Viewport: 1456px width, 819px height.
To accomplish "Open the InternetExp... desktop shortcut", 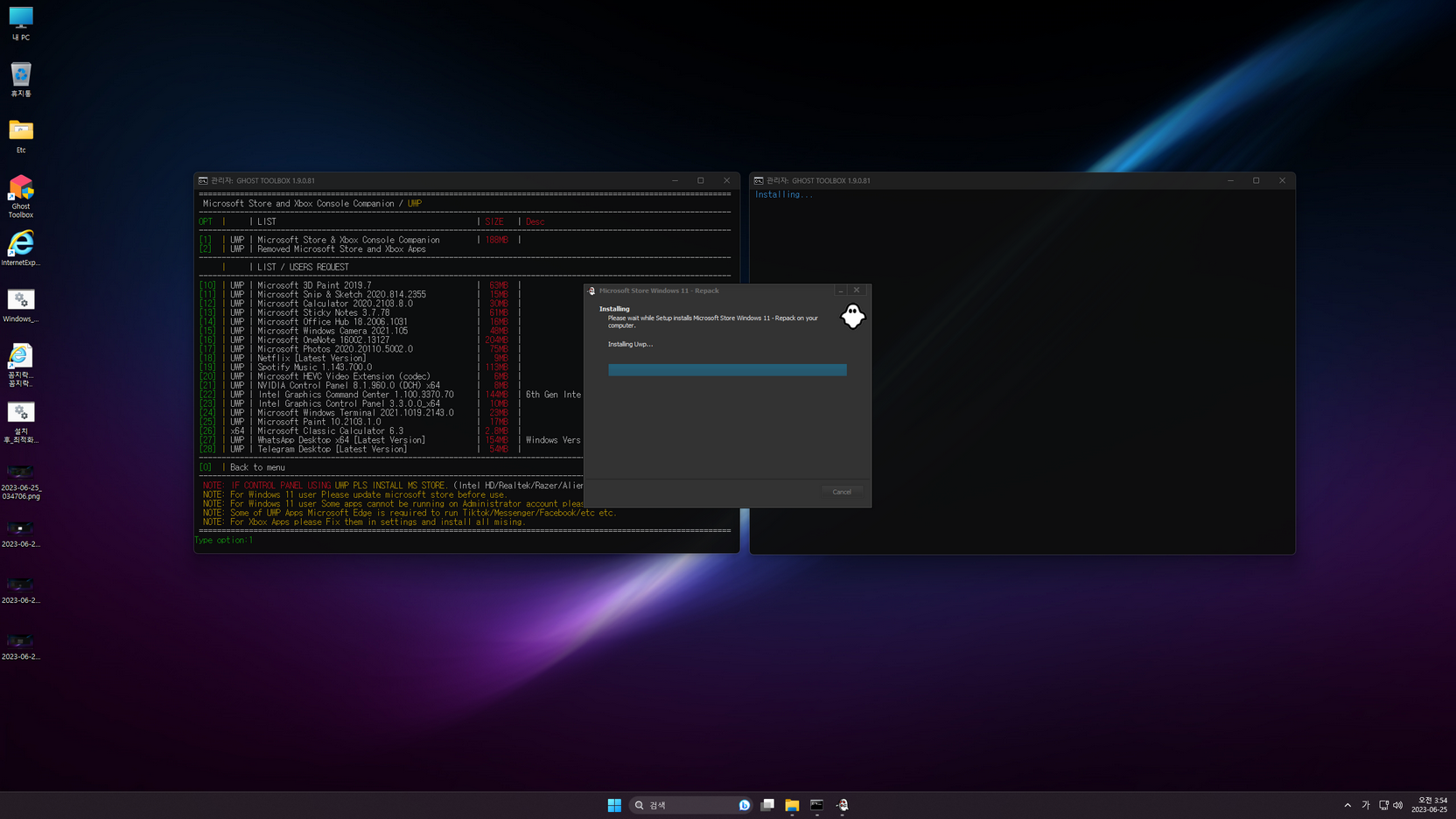I will pos(21,248).
